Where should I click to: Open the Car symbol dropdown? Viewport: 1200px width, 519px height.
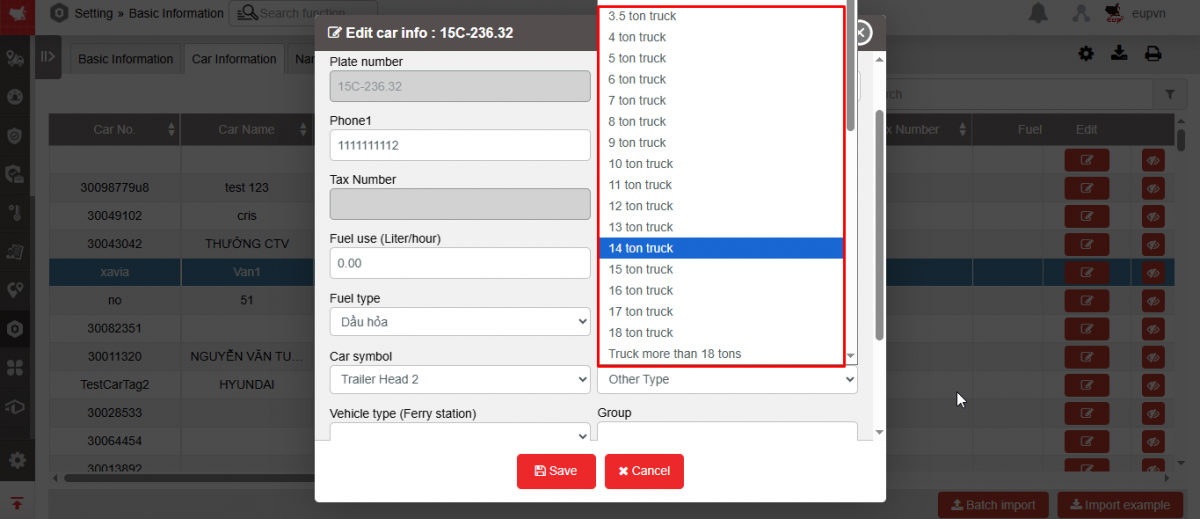[459, 380]
